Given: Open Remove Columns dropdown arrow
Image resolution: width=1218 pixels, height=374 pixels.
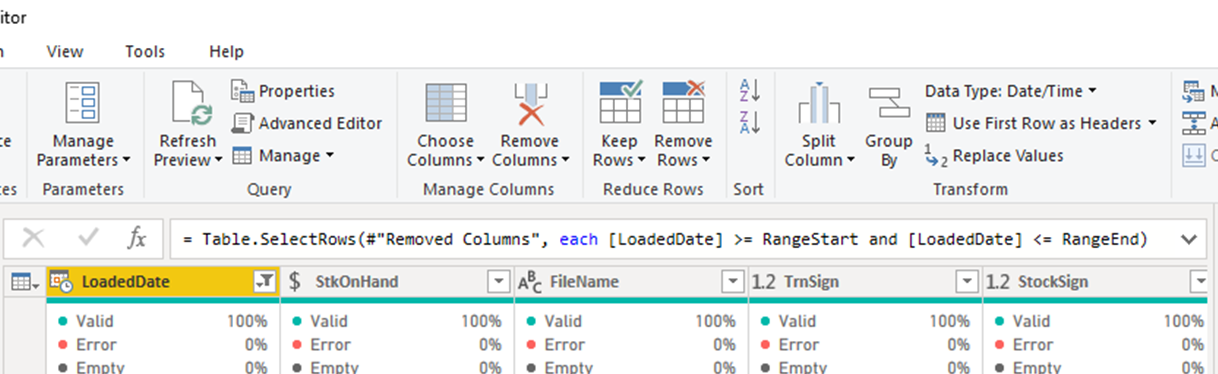Looking at the screenshot, I should coord(565,160).
